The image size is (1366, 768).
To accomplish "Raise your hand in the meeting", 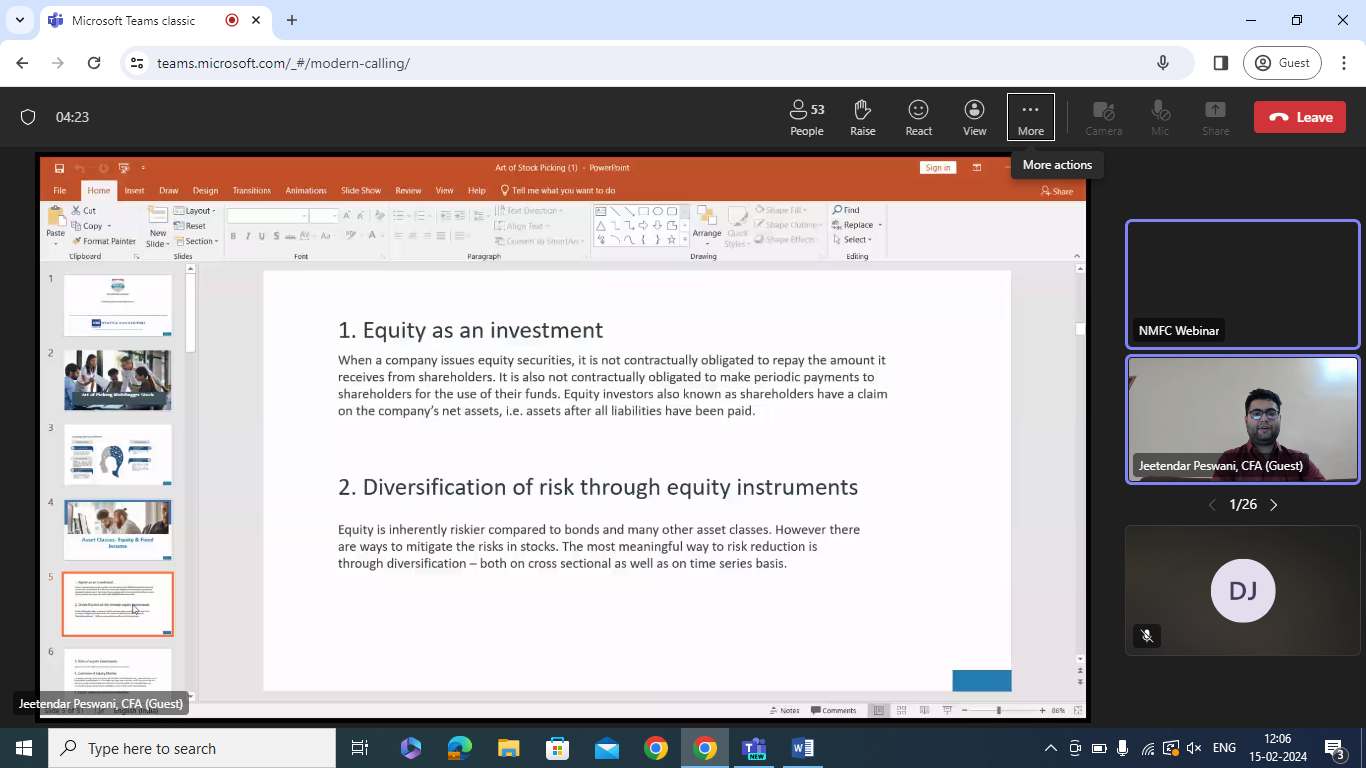I will pyautogui.click(x=862, y=117).
